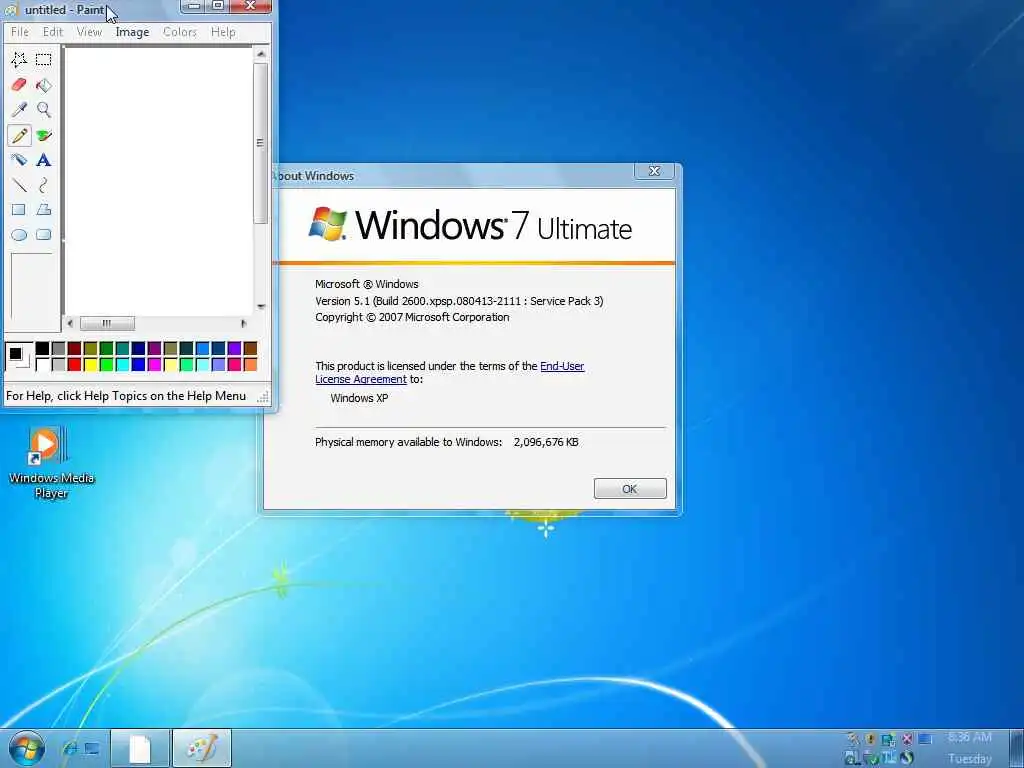
Task: Click the Paint vertical scrollbar thumb
Action: point(261,143)
